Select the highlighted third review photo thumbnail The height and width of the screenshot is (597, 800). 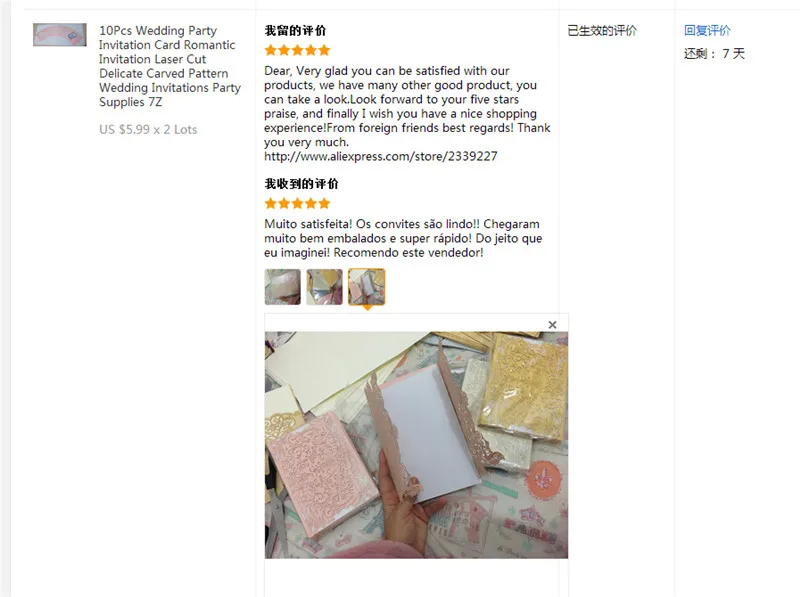[x=367, y=287]
